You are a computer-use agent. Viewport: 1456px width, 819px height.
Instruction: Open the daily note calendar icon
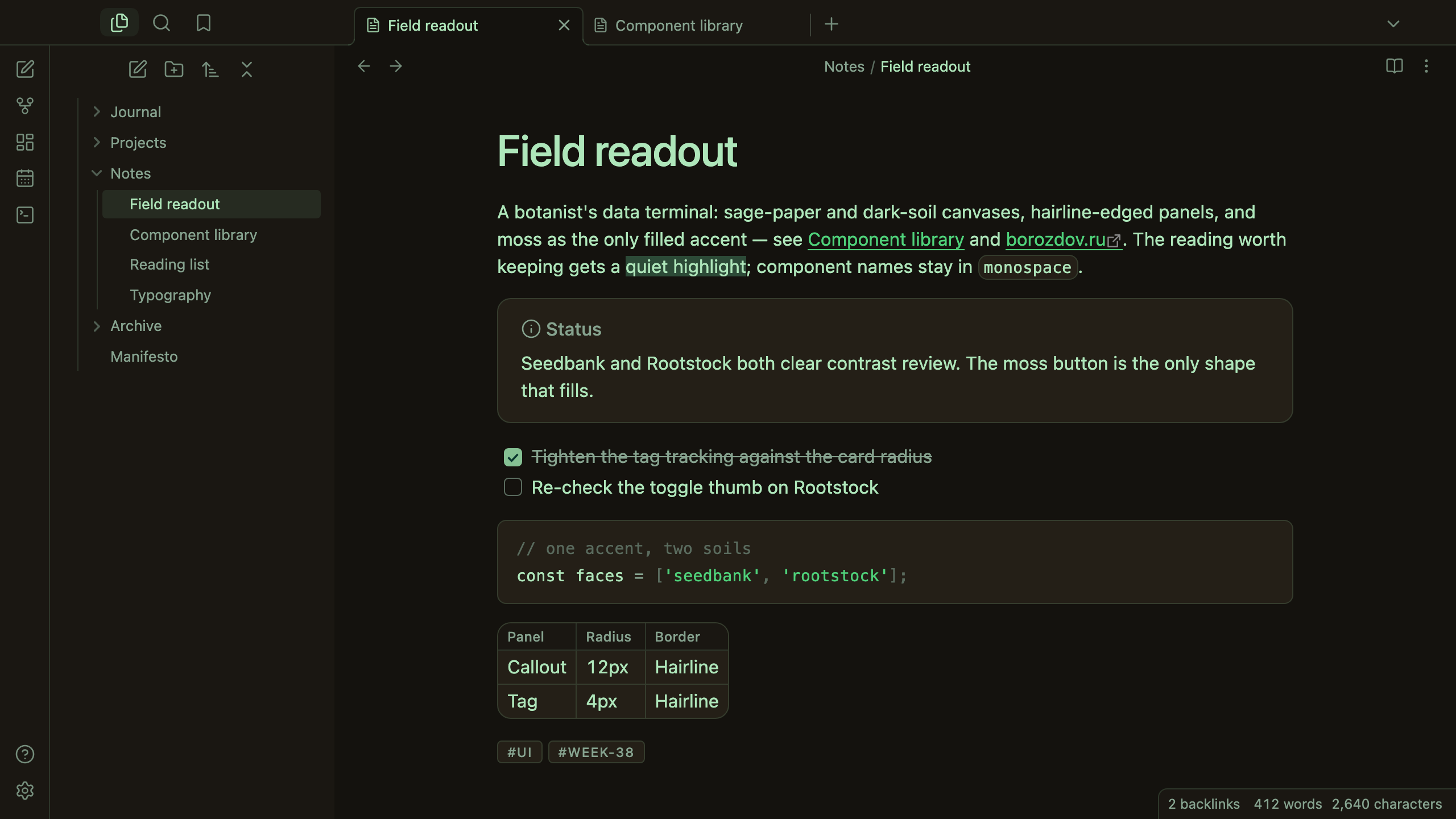pos(25,179)
